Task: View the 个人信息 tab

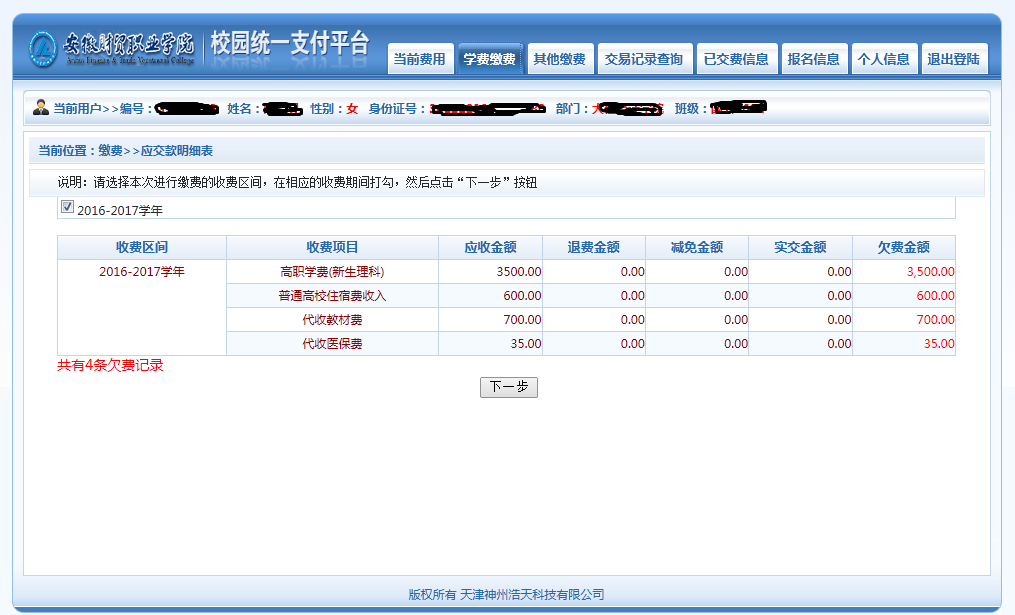Action: pos(883,59)
